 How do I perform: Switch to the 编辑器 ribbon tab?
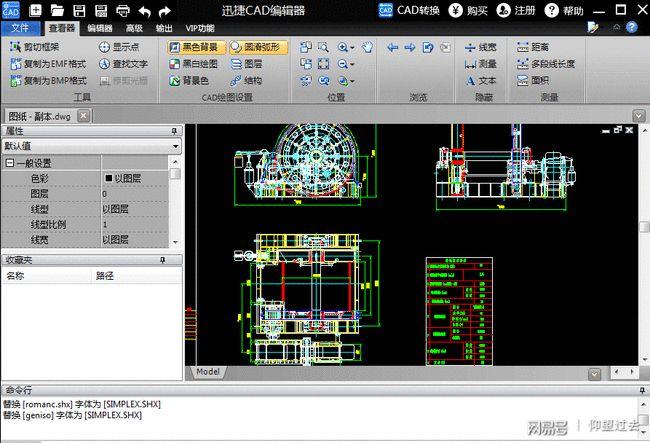[x=98, y=29]
